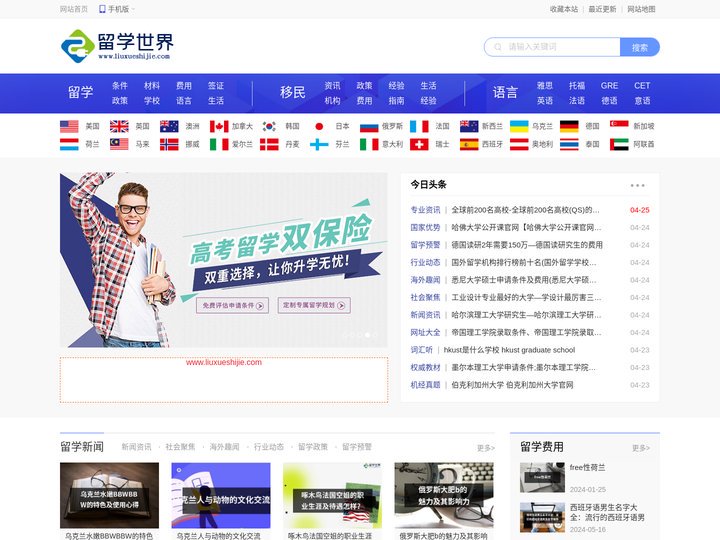Click the Canada flag icon for 加拿大
The image size is (720, 540).
point(219,126)
